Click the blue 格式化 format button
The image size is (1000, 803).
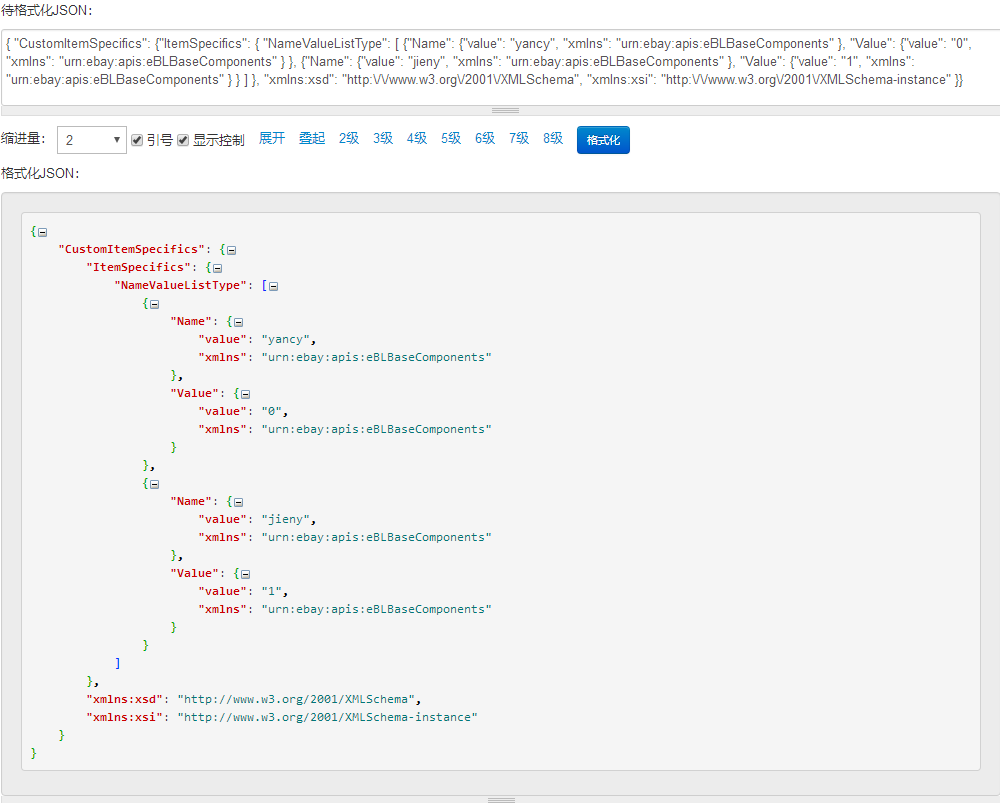pos(603,140)
